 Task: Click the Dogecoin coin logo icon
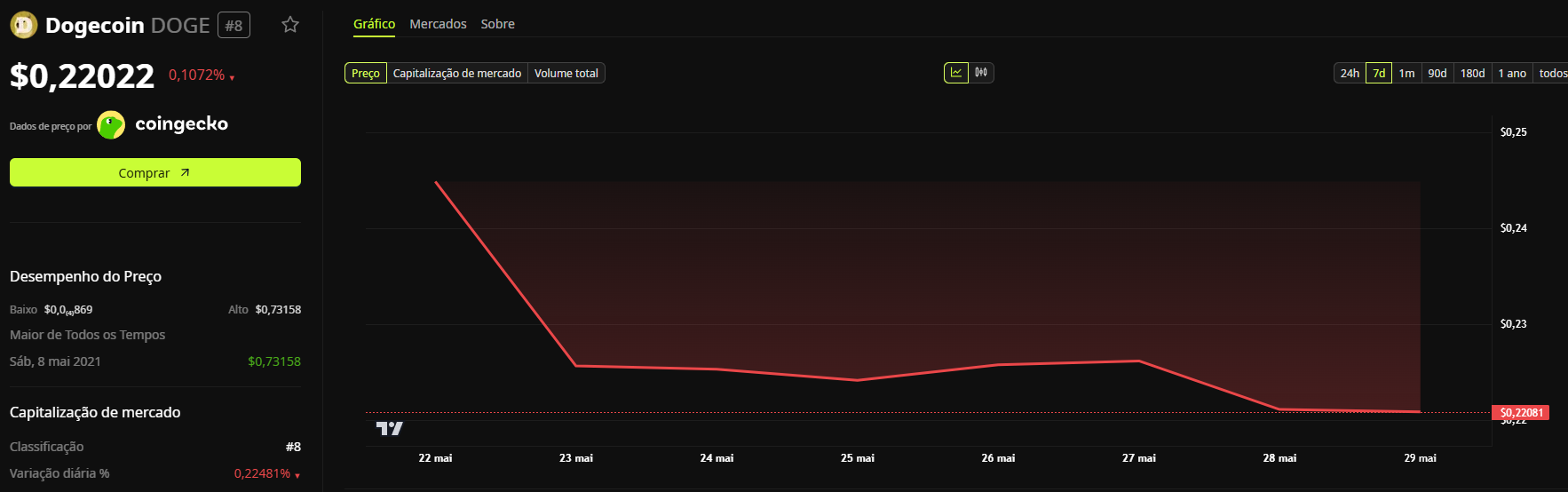[23, 25]
